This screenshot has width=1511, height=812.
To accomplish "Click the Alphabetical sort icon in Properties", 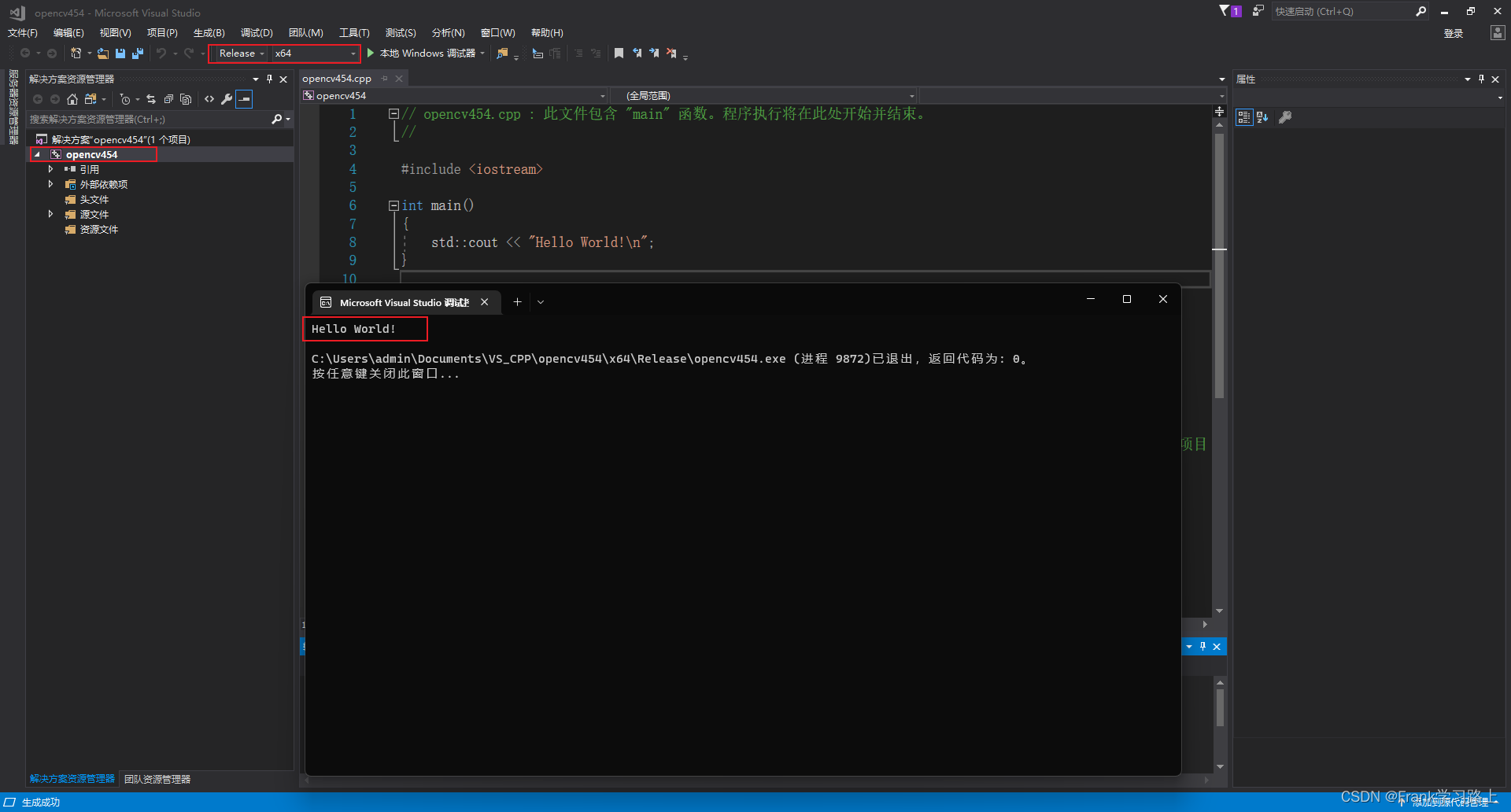I will (x=1262, y=117).
